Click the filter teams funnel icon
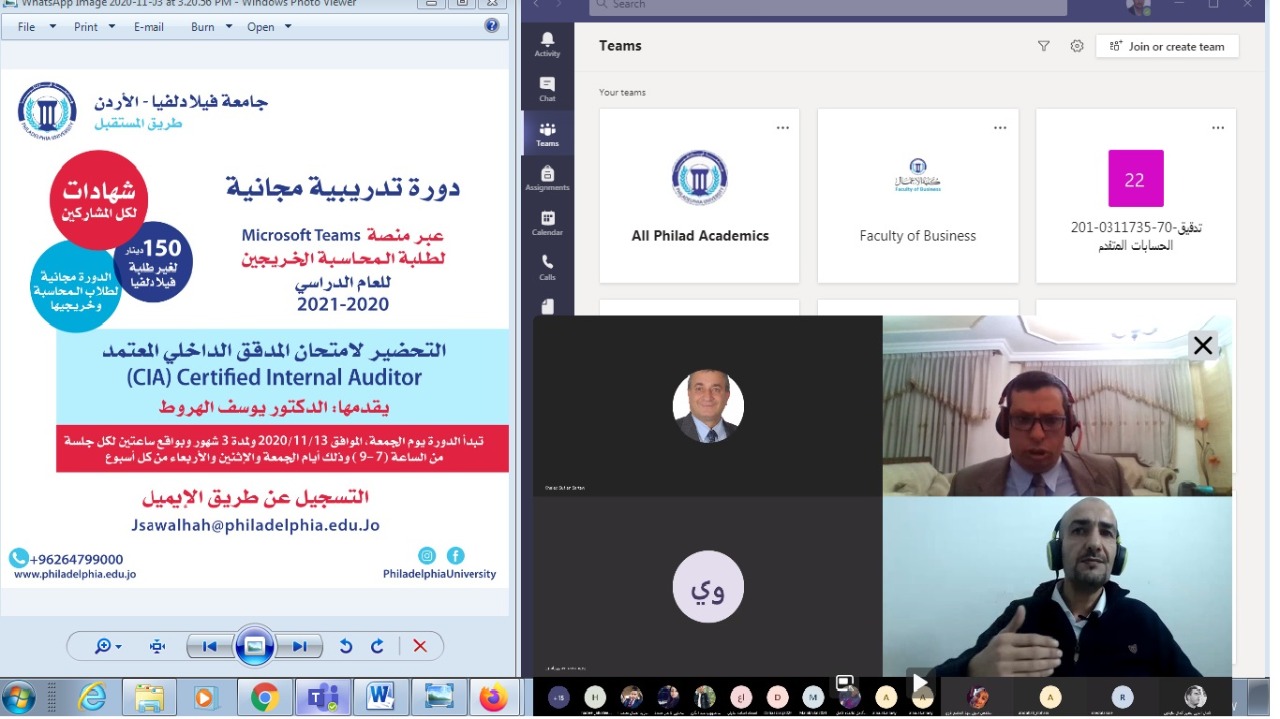This screenshot has width=1280, height=719. 1043,46
